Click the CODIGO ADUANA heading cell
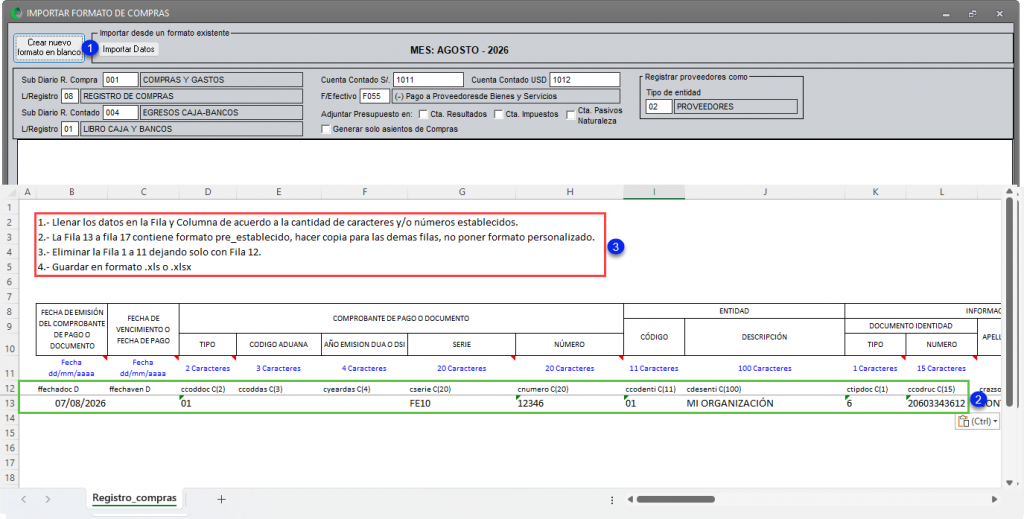The height and width of the screenshot is (519, 1024). pyautogui.click(x=279, y=344)
